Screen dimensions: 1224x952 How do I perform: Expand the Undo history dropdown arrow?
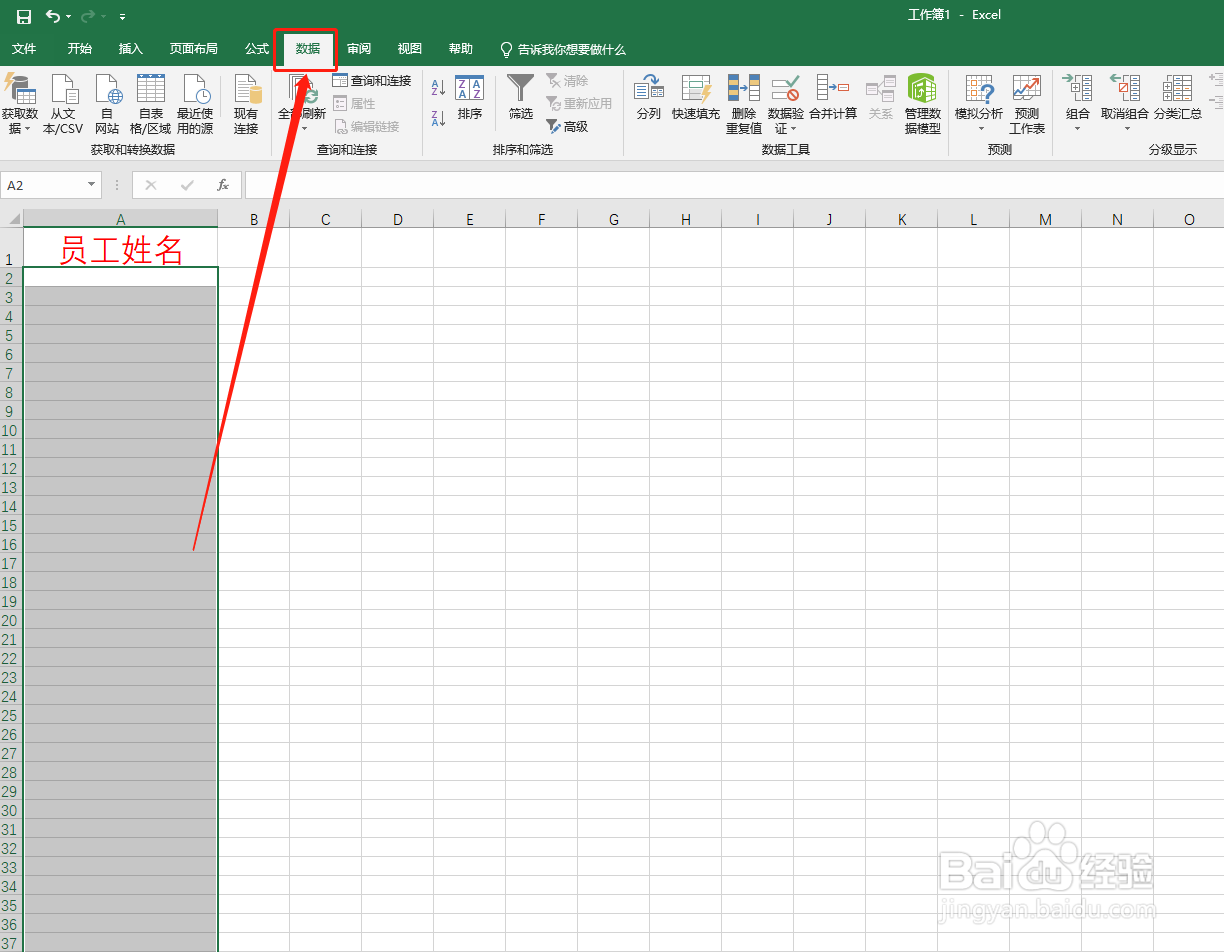click(69, 17)
